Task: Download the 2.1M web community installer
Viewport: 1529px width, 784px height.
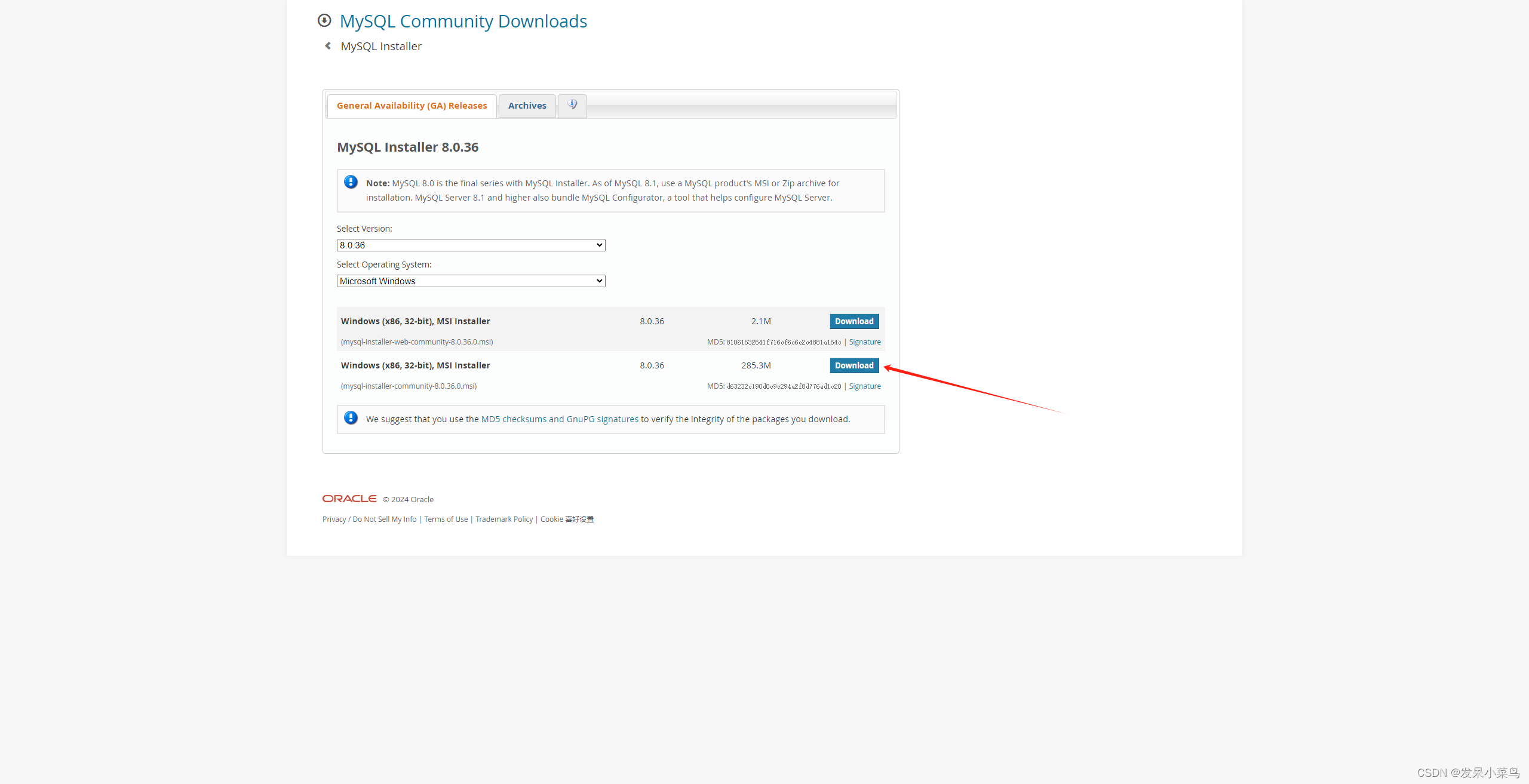Action: click(854, 321)
